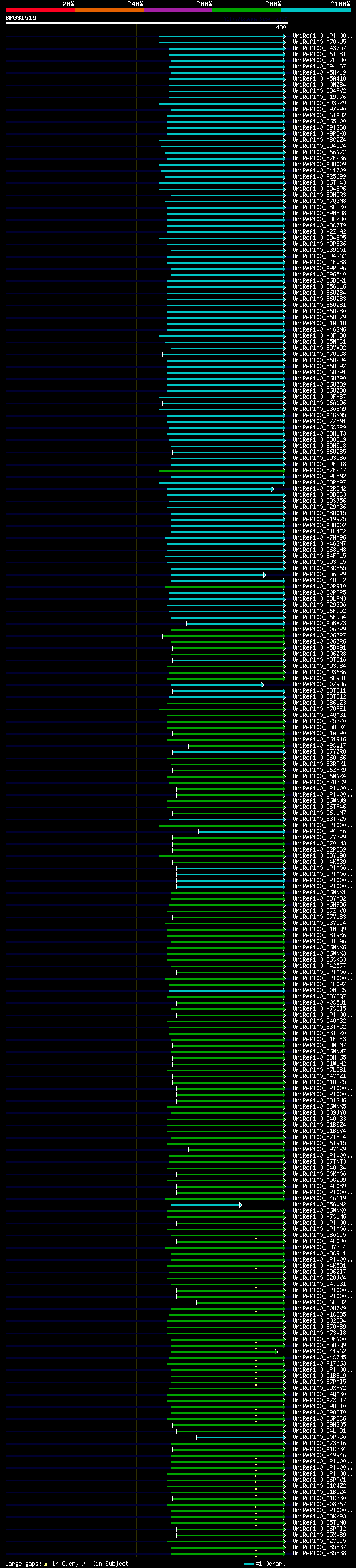Click the alignment bar for UniRef100_B0ZRH6

tap(218, 685)
